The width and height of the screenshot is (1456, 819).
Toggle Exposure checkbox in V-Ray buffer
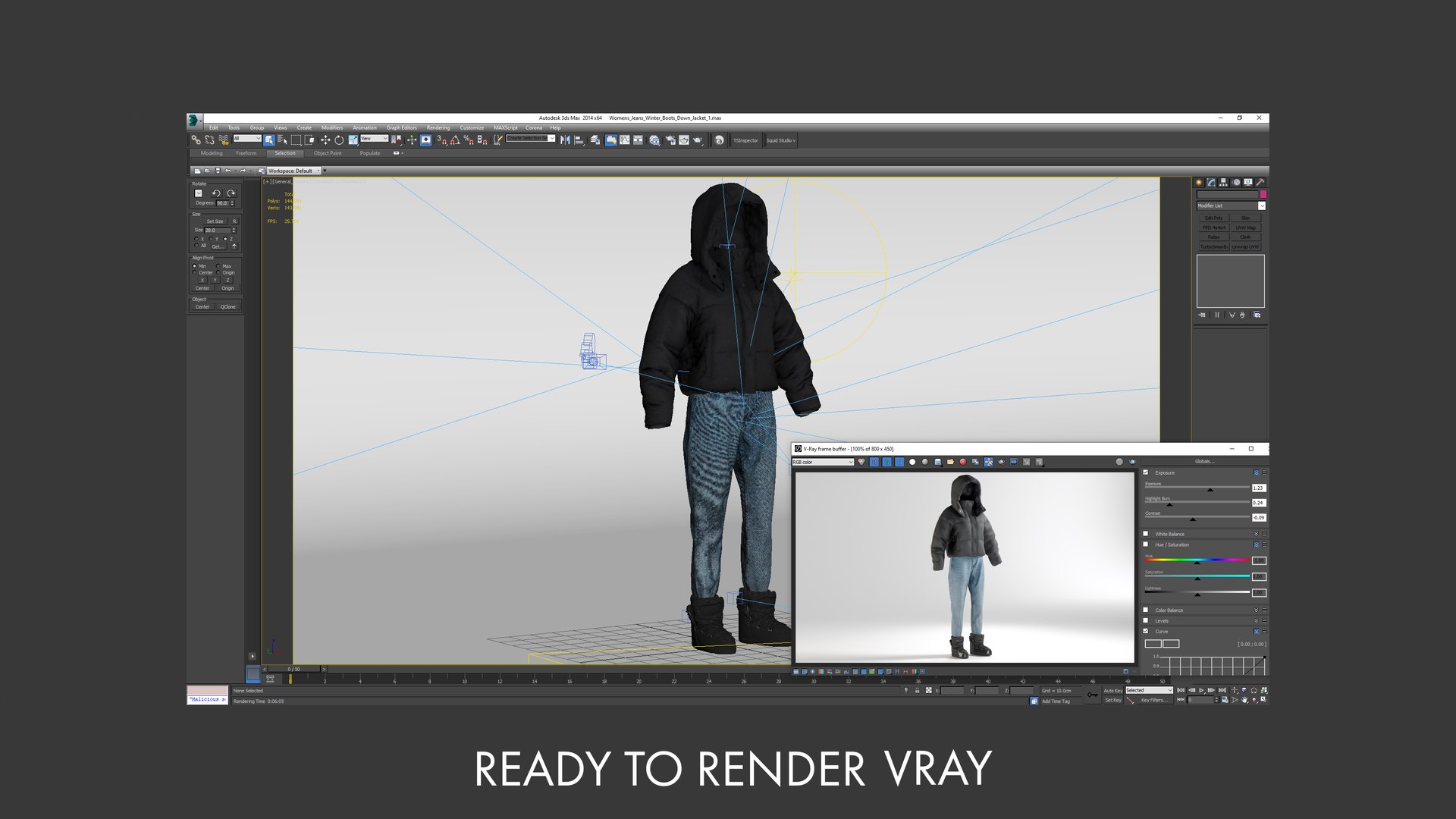pos(1145,472)
